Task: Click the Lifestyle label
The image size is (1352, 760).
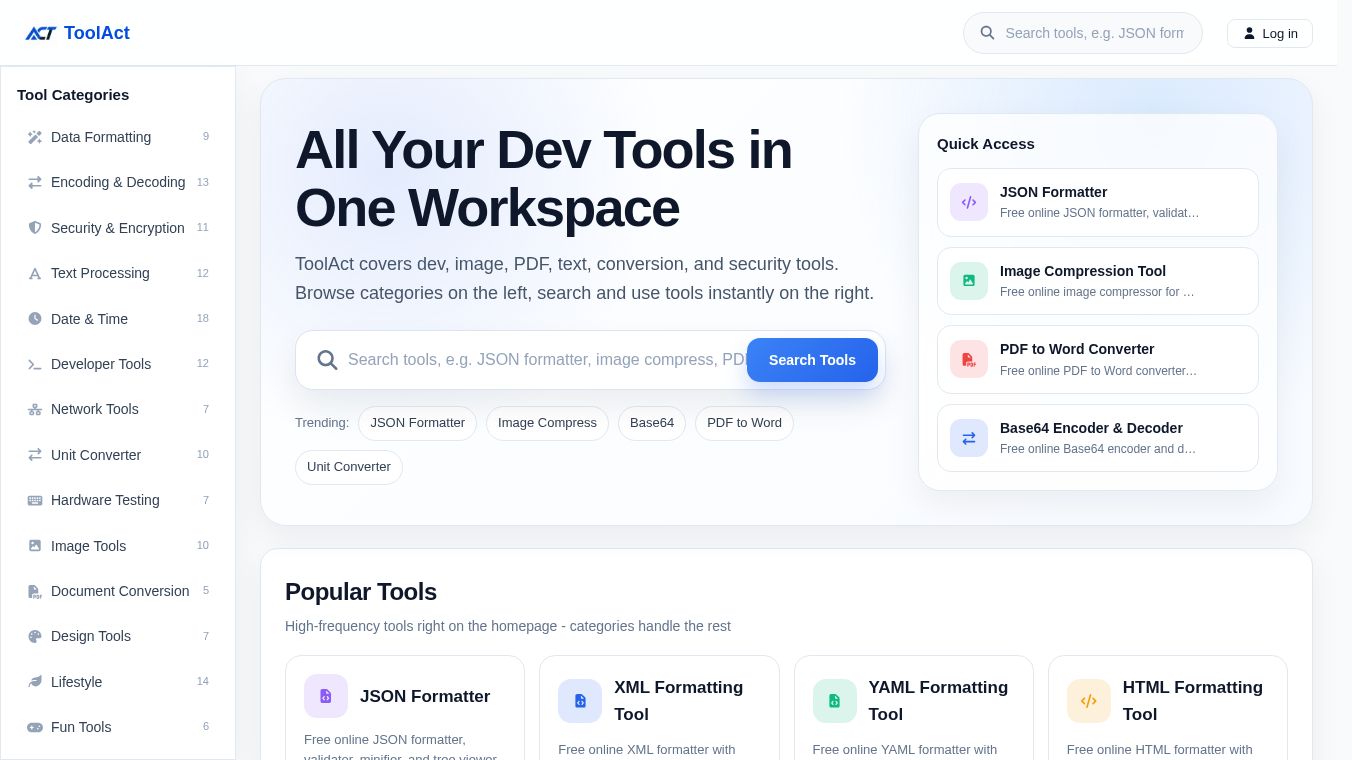Action: (x=76, y=682)
